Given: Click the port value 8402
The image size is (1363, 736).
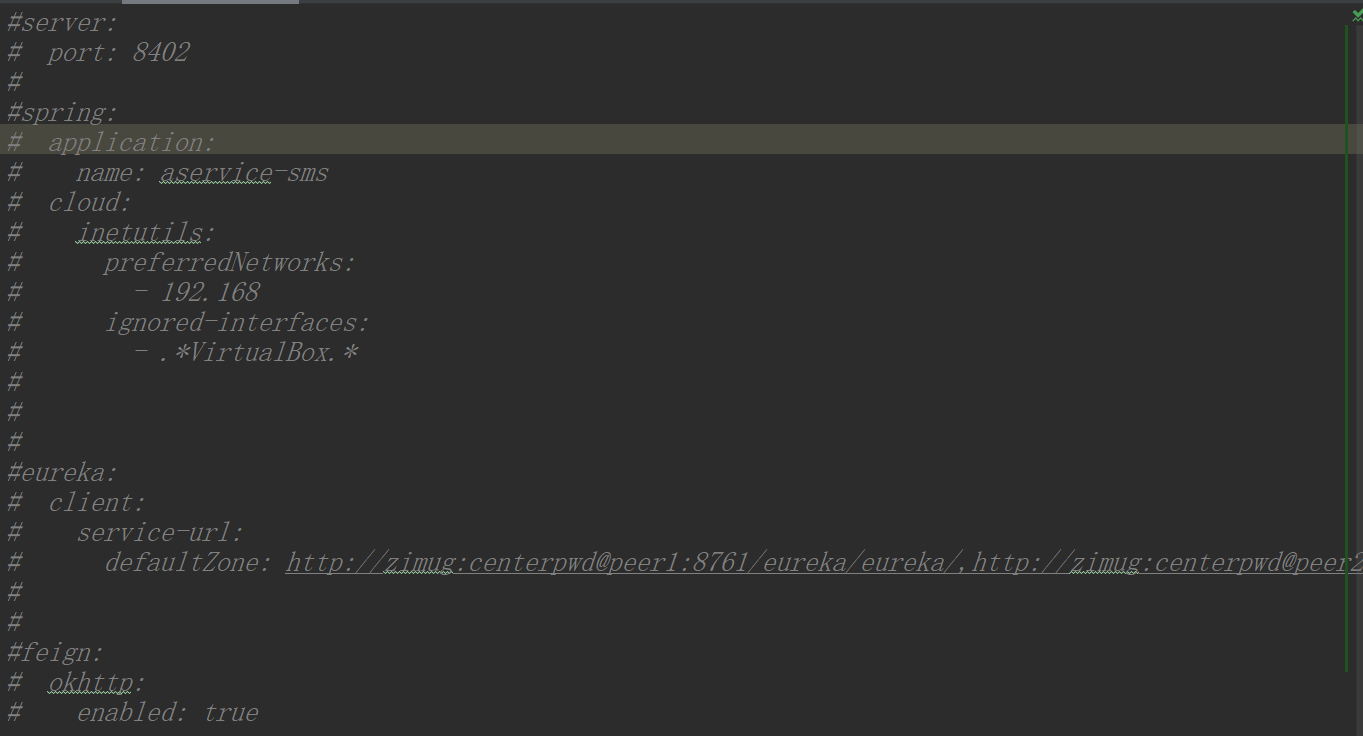Looking at the screenshot, I should (x=161, y=53).
